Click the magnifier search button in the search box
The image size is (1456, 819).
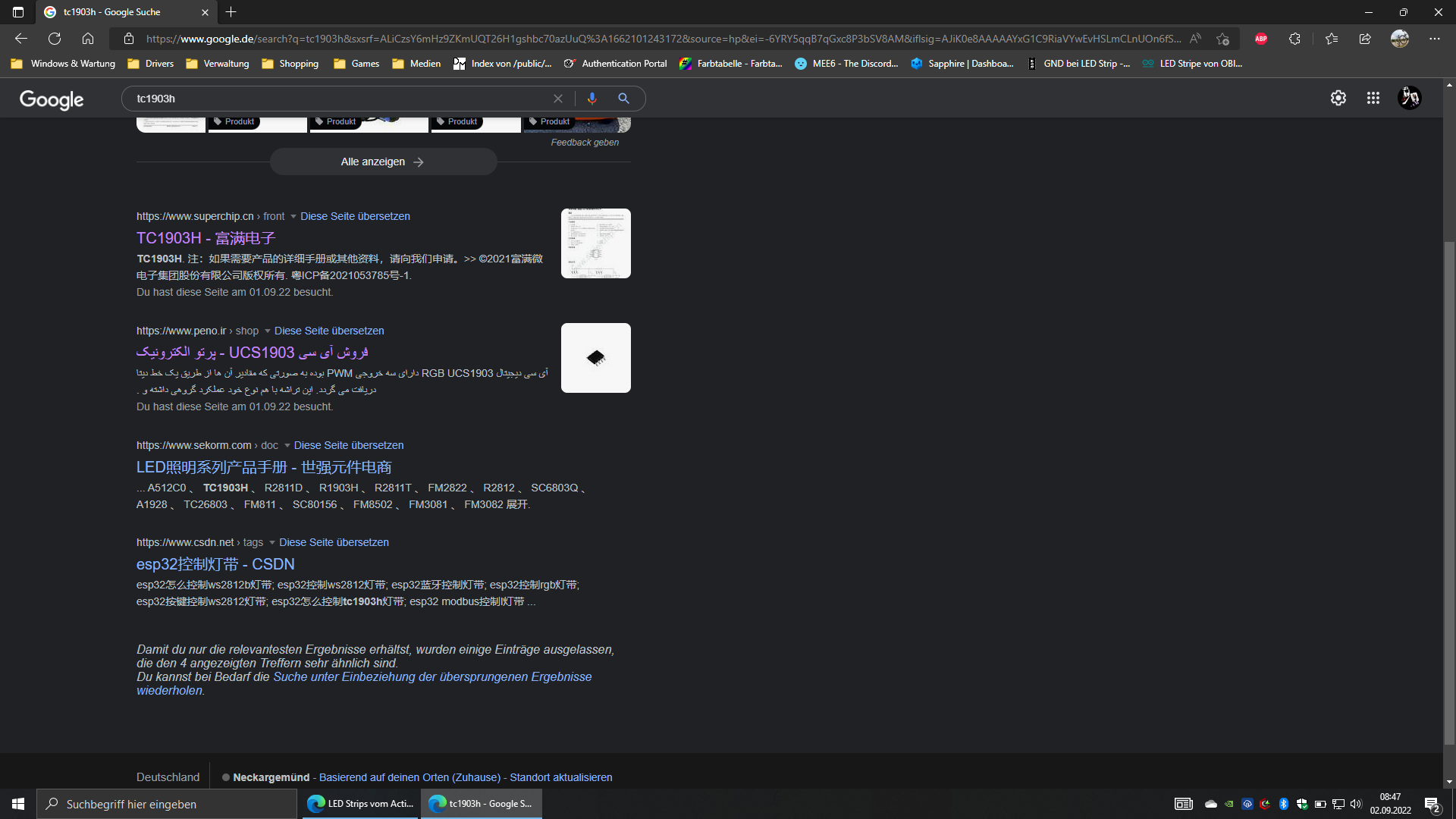tap(623, 99)
